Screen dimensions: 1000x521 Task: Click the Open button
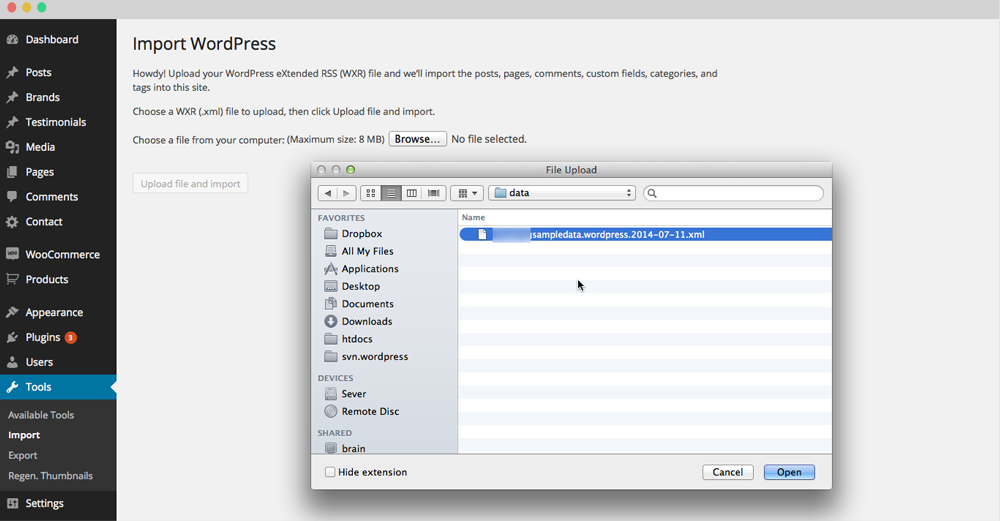[x=789, y=472]
